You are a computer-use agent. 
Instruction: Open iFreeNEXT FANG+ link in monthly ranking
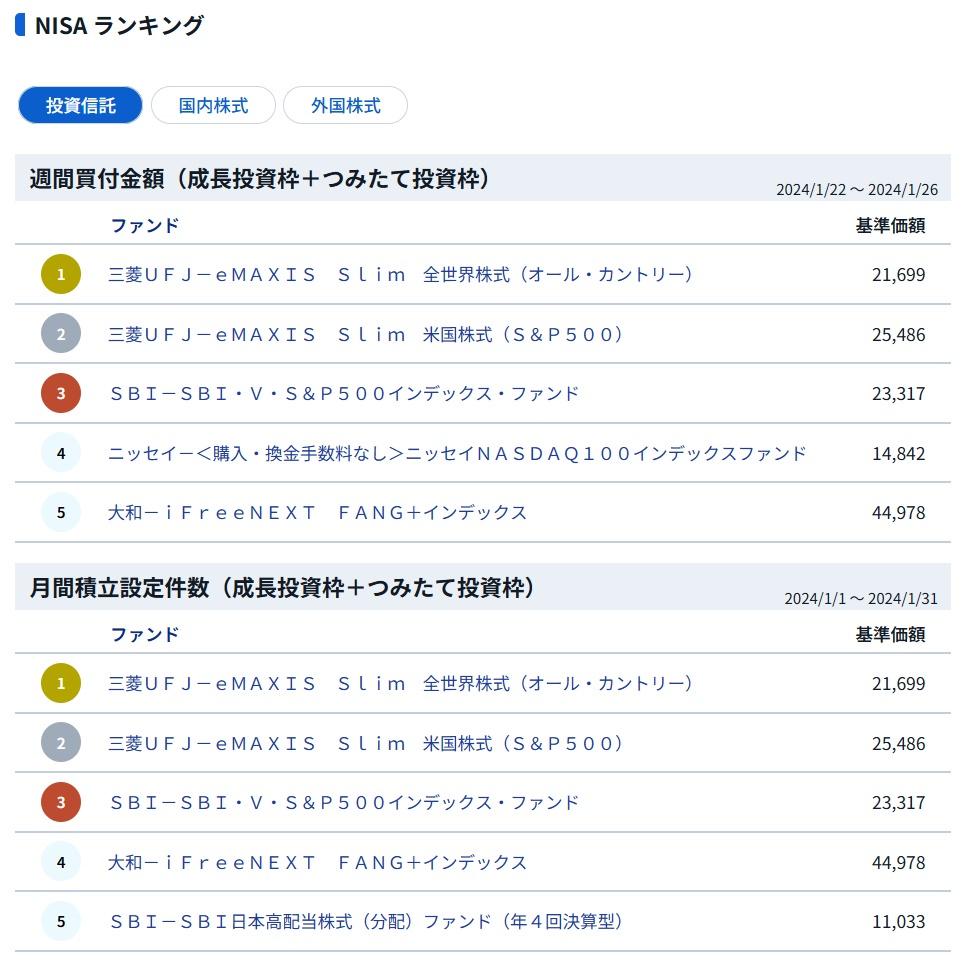pyautogui.click(x=318, y=862)
